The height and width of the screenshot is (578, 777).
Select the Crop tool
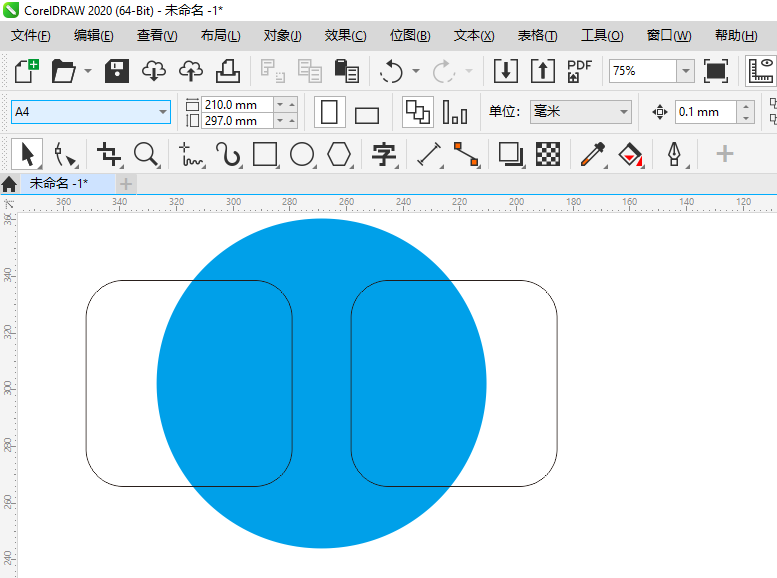pyautogui.click(x=108, y=154)
